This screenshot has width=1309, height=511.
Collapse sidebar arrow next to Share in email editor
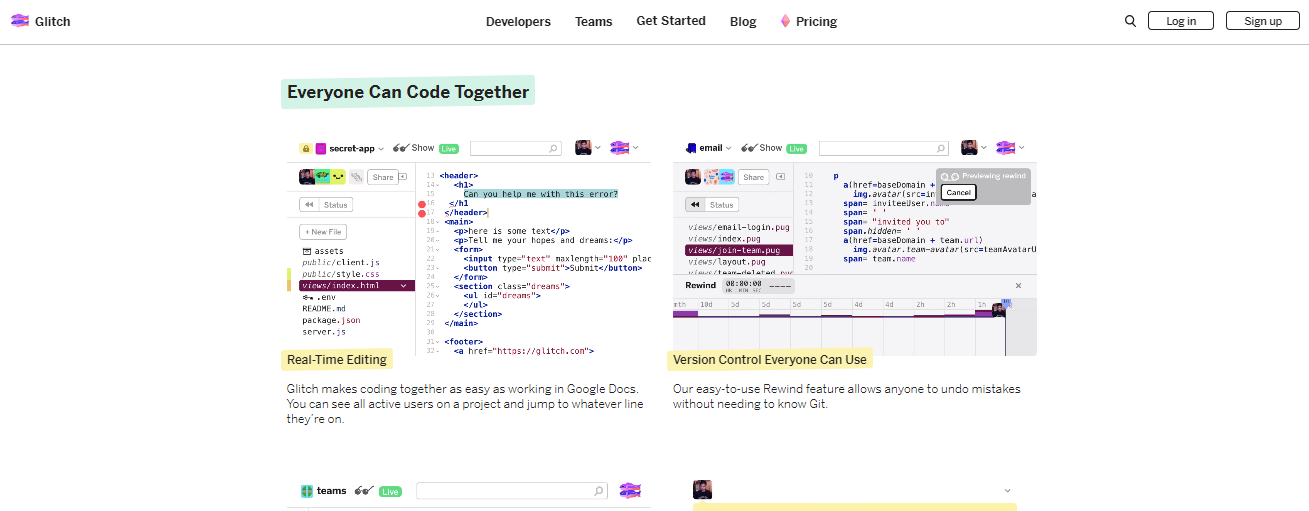tap(779, 177)
